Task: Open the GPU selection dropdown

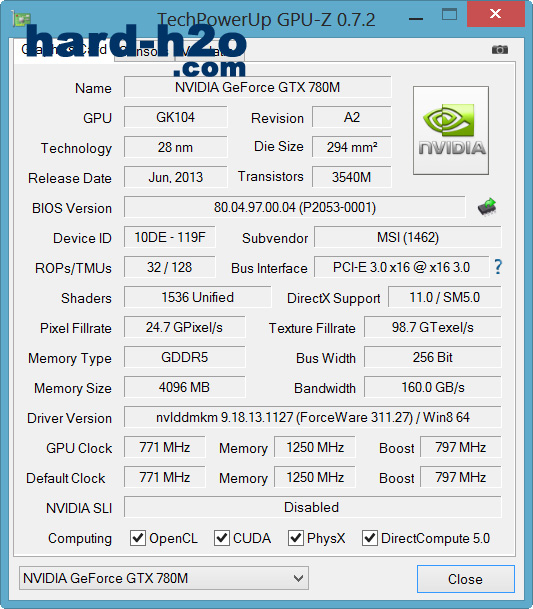Action: pyautogui.click(x=164, y=578)
